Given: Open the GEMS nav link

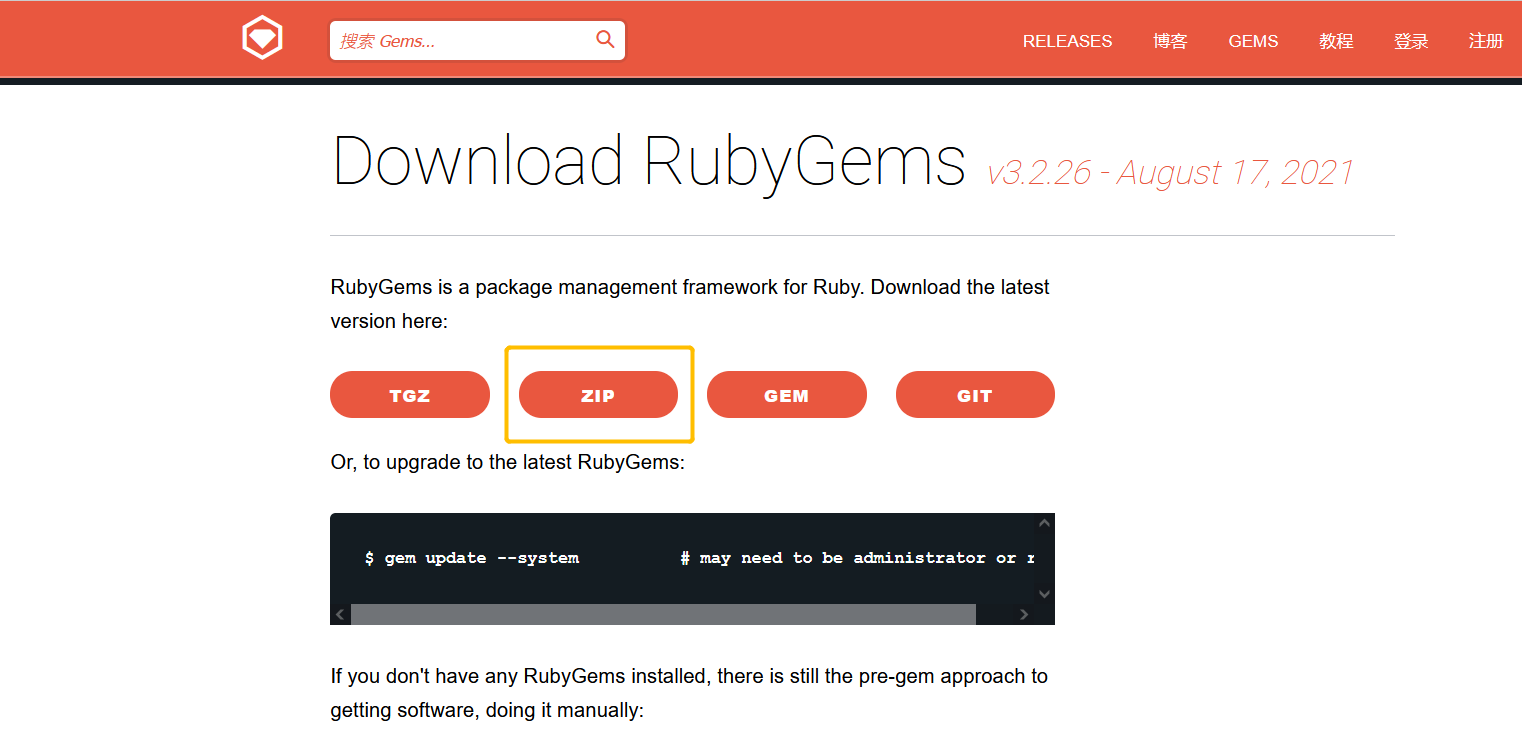Looking at the screenshot, I should coord(1253,41).
